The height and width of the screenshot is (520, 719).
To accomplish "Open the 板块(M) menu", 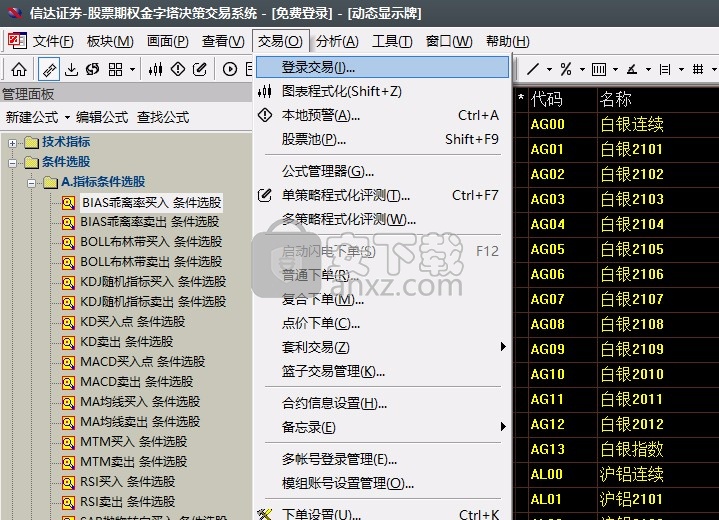I will coord(110,41).
